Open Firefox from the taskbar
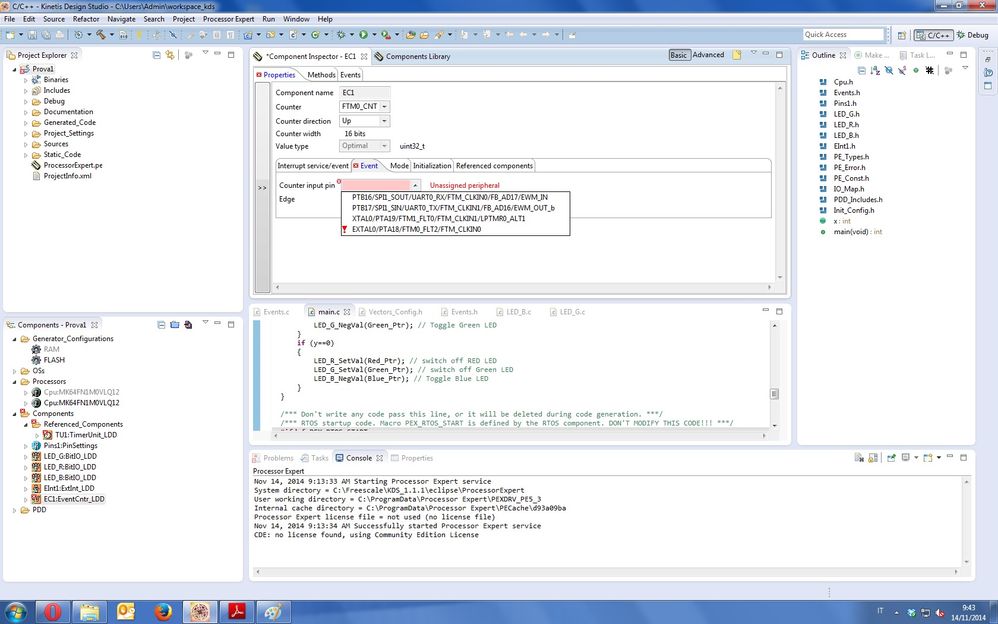Screen dimensions: 998x624 coord(164,612)
